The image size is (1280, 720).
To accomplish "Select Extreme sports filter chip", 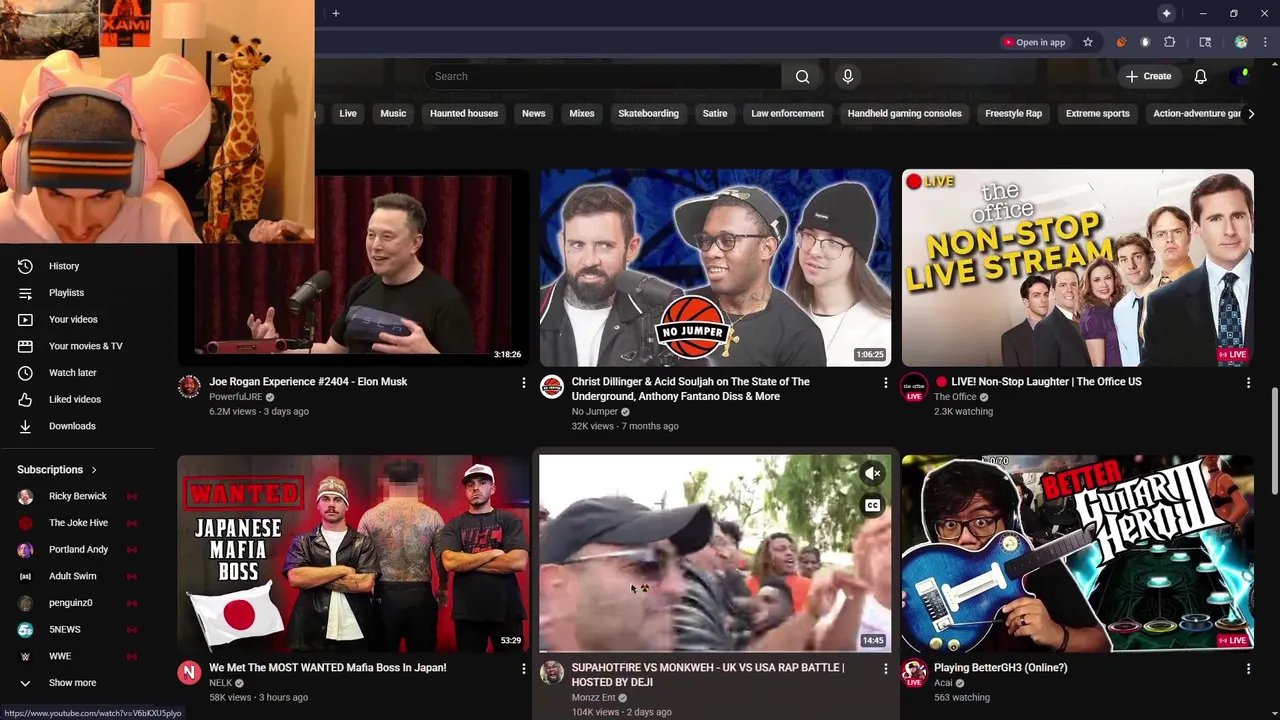I will click(x=1098, y=114).
